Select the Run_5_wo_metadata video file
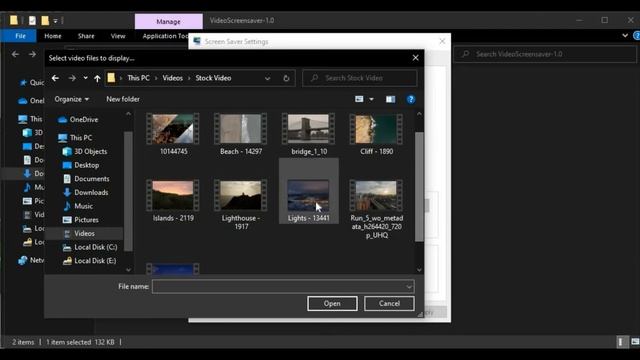Viewport: 640px width, 360px height. pos(376,209)
